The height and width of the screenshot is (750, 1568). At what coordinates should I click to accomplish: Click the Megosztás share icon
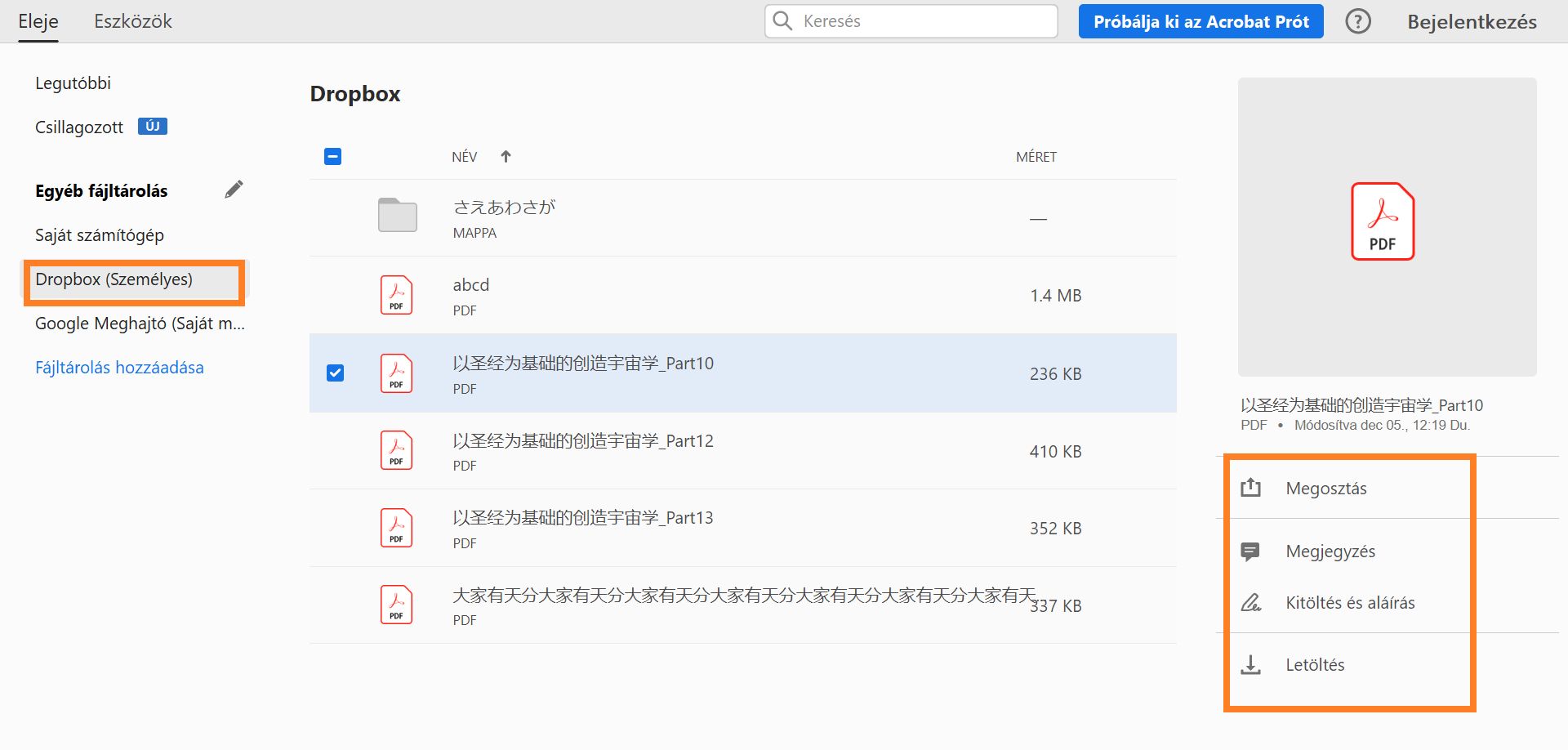[1250, 488]
